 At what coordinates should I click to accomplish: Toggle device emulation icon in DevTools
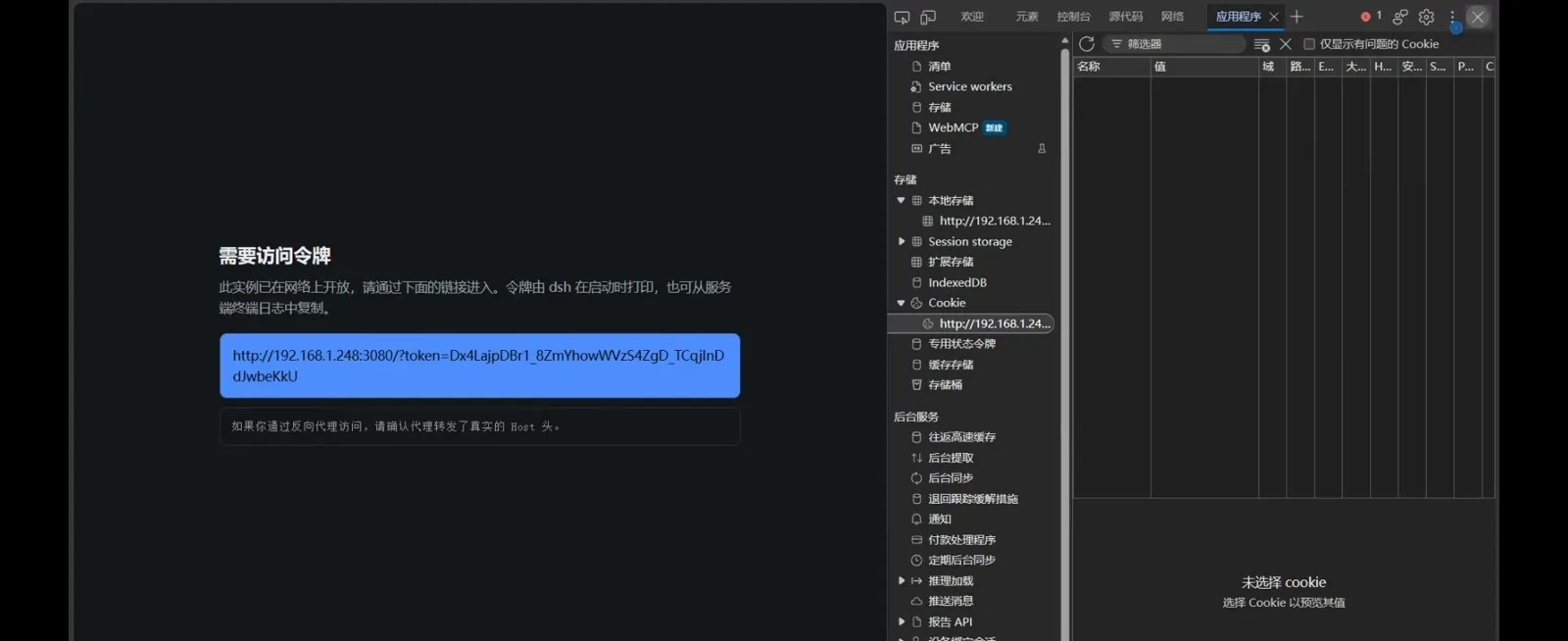click(x=928, y=17)
